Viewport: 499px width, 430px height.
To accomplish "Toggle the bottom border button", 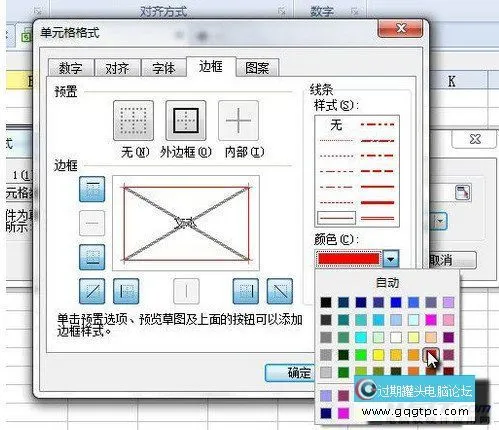I will click(92, 257).
